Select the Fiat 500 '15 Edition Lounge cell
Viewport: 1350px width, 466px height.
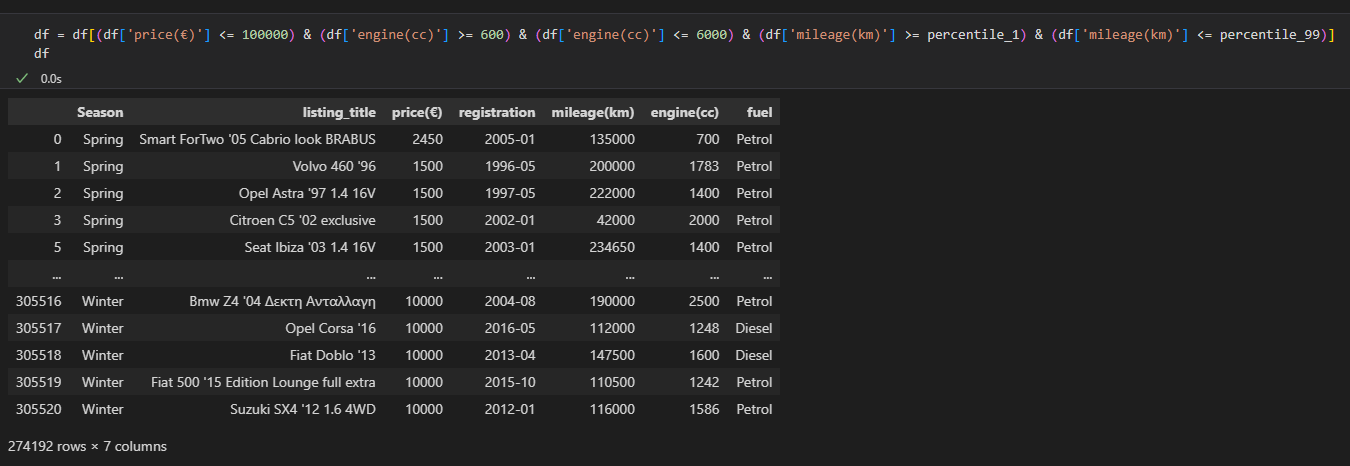[264, 382]
